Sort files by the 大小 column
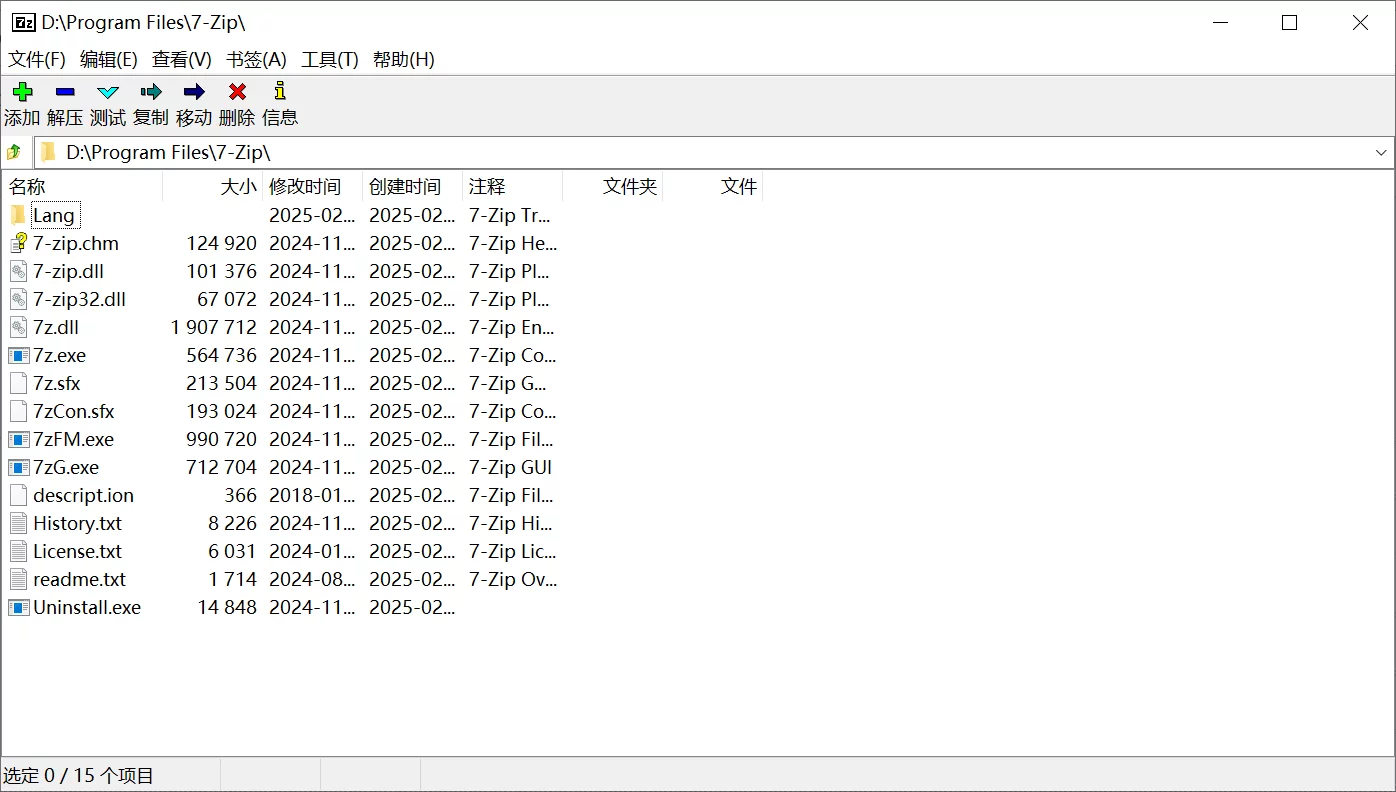This screenshot has height=792, width=1396. pyautogui.click(x=237, y=186)
